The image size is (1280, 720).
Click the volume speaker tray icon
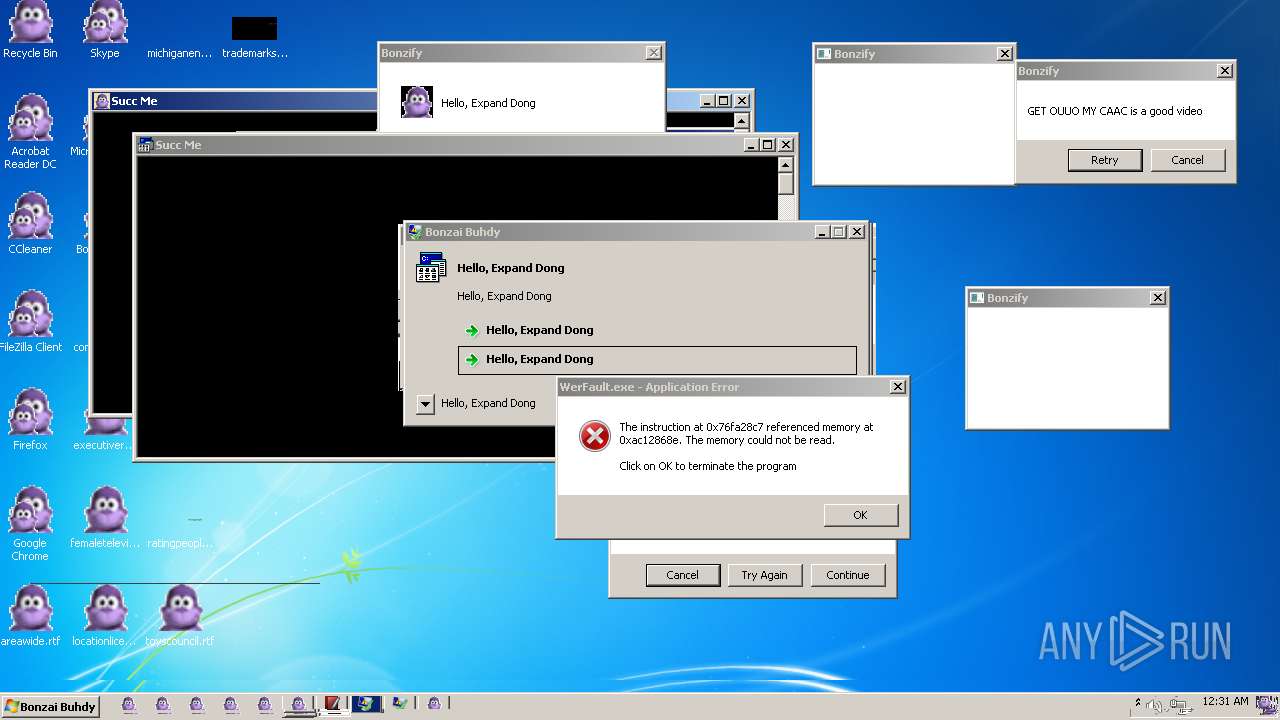click(1156, 706)
